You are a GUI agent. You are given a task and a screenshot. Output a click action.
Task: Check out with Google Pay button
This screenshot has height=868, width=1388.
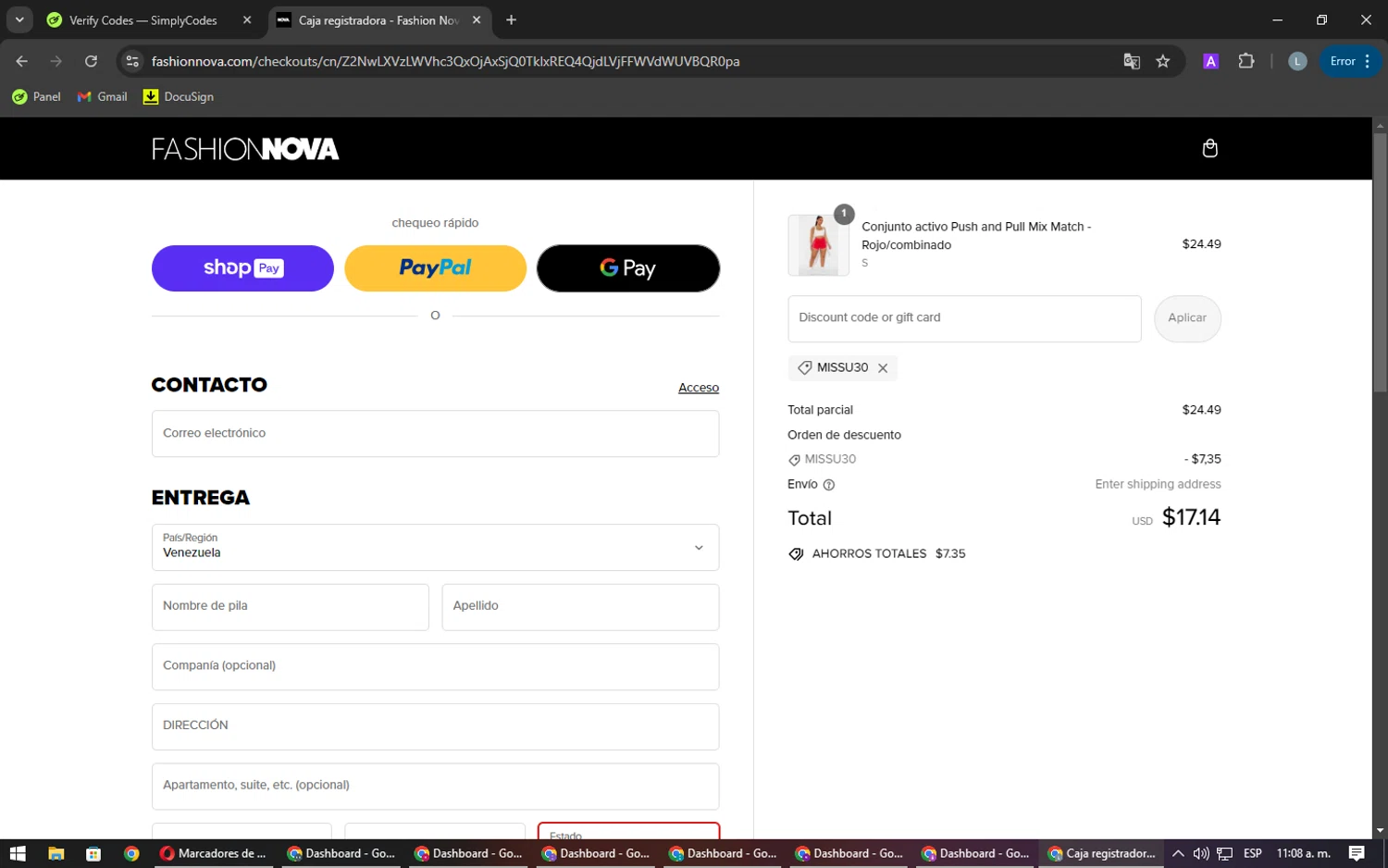click(x=628, y=268)
